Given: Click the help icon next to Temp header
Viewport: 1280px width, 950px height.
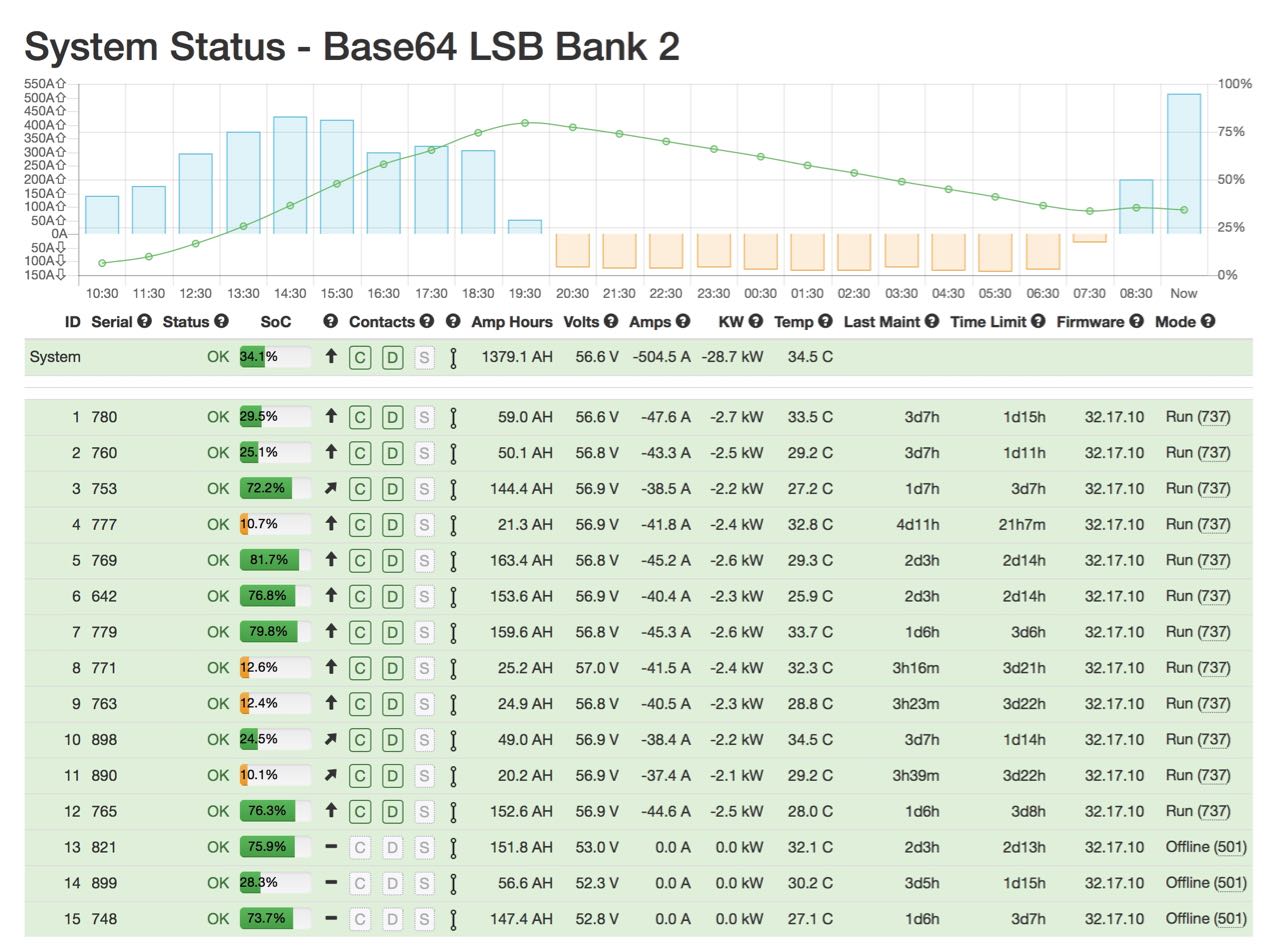Looking at the screenshot, I should 825,322.
